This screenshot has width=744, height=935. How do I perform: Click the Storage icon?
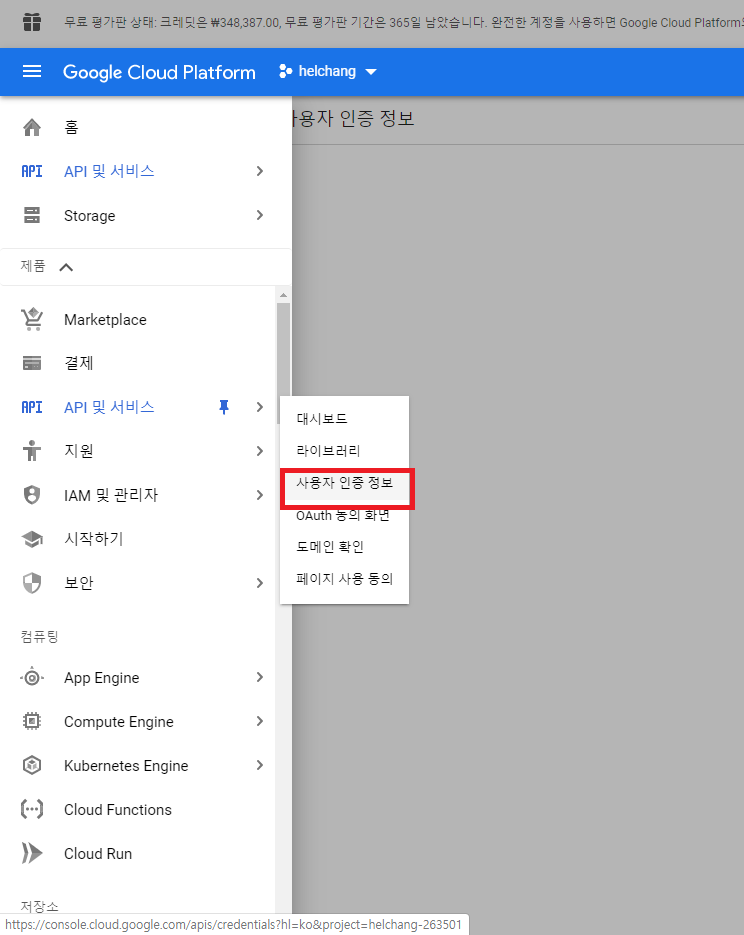pos(32,215)
